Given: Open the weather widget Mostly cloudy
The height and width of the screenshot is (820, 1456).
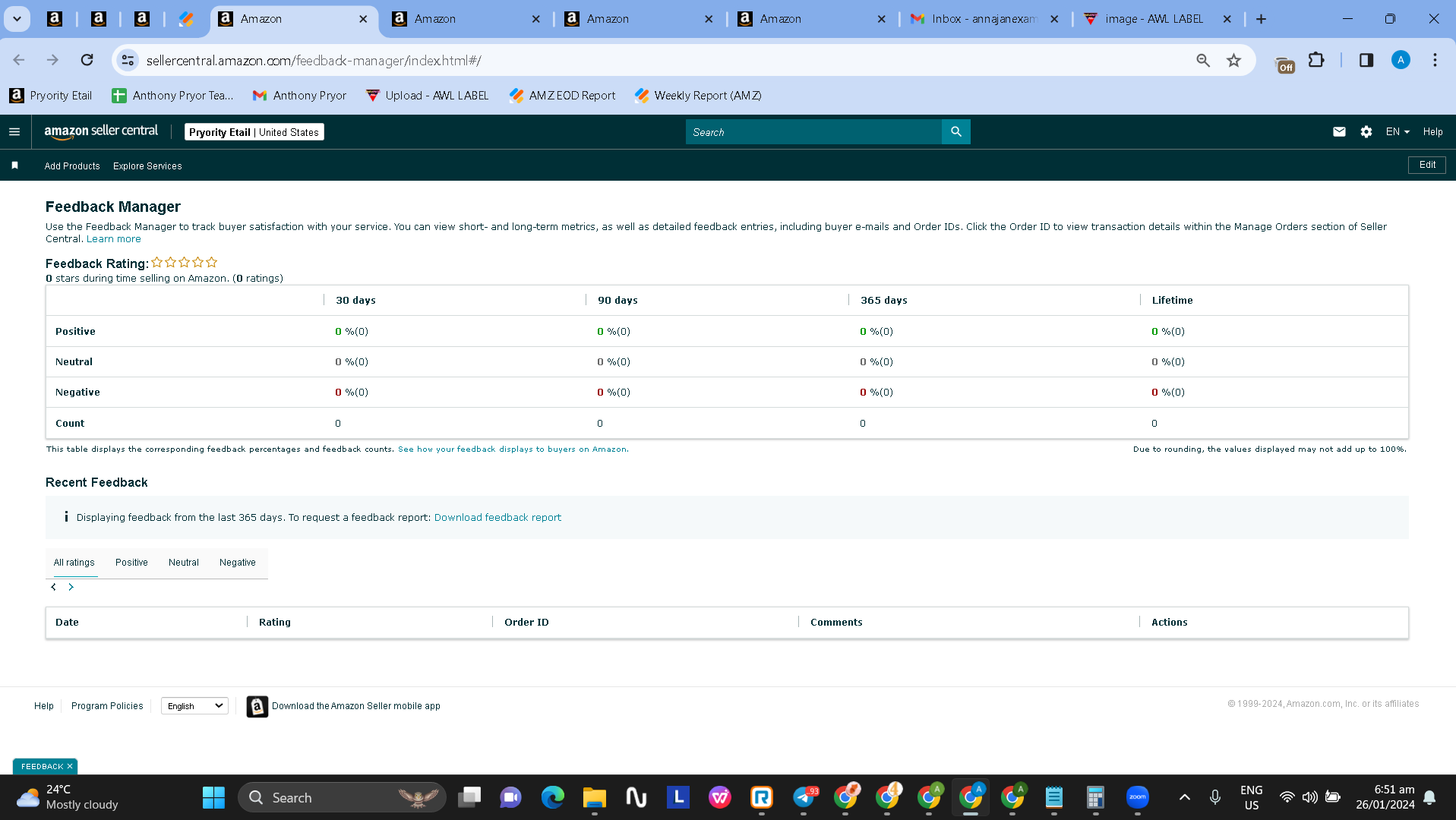Looking at the screenshot, I should pyautogui.click(x=67, y=797).
